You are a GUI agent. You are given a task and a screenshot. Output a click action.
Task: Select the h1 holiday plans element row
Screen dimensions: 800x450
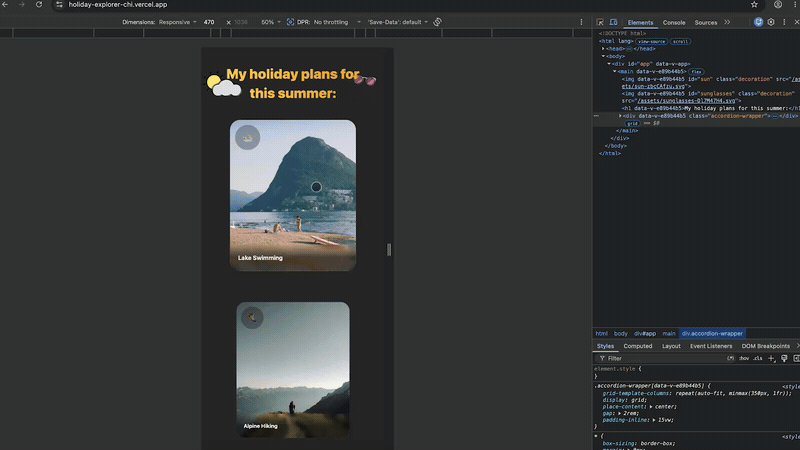point(710,109)
